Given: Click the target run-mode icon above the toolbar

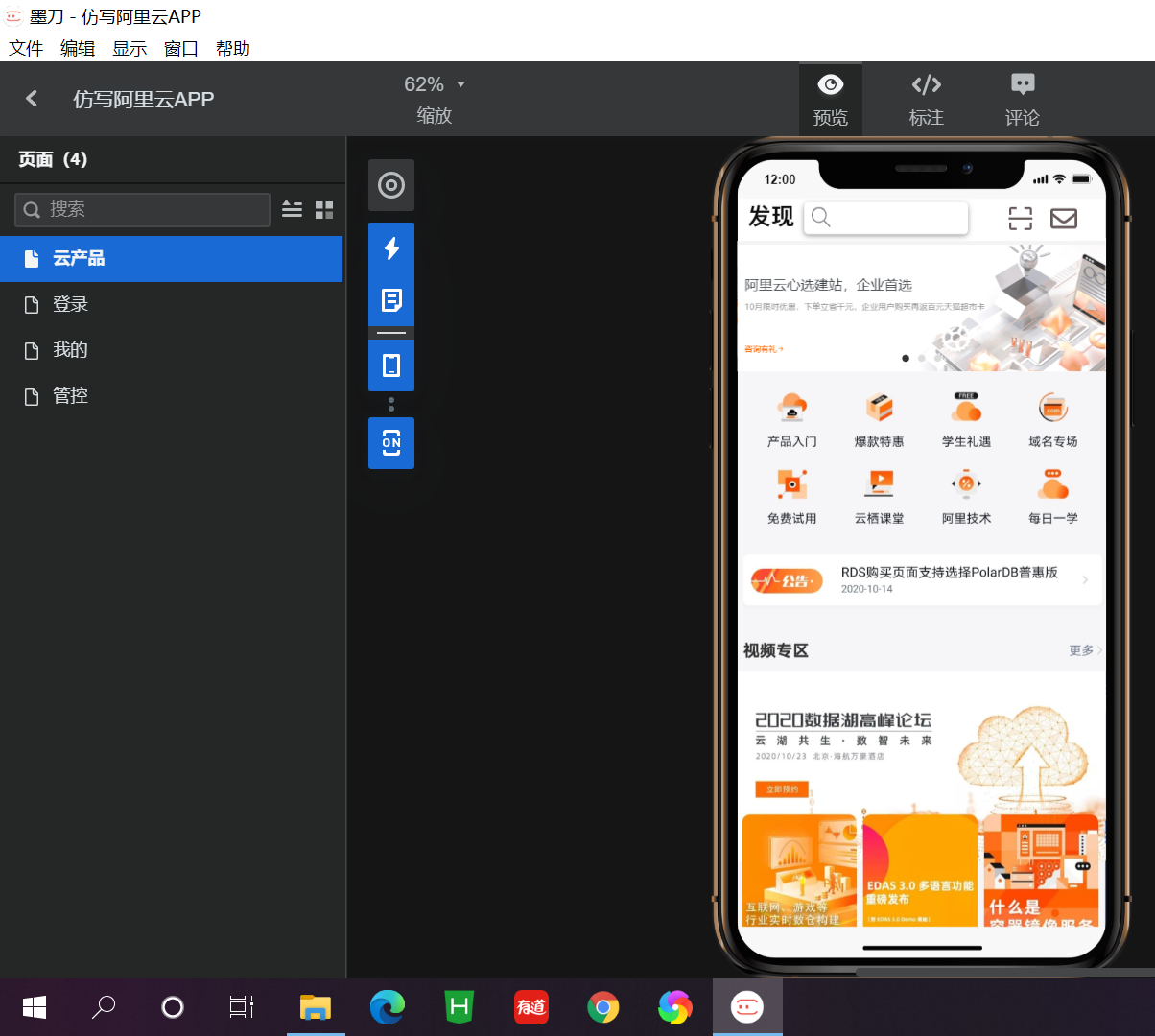Looking at the screenshot, I should pyautogui.click(x=390, y=185).
